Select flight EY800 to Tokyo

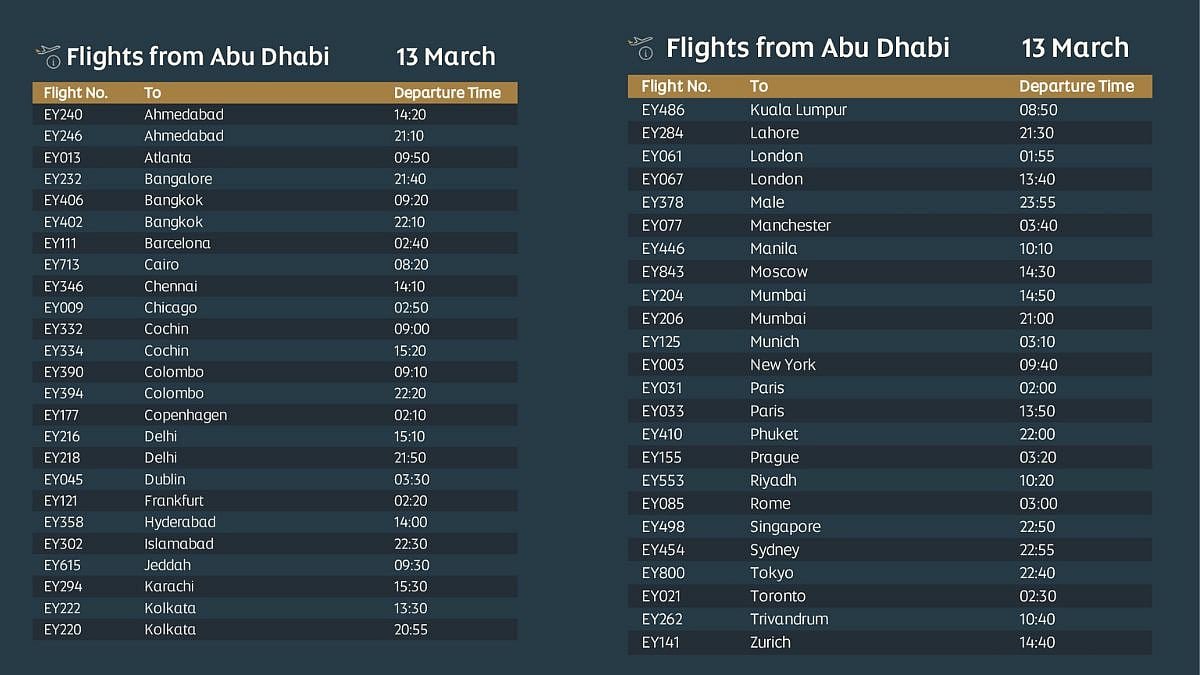(890, 573)
